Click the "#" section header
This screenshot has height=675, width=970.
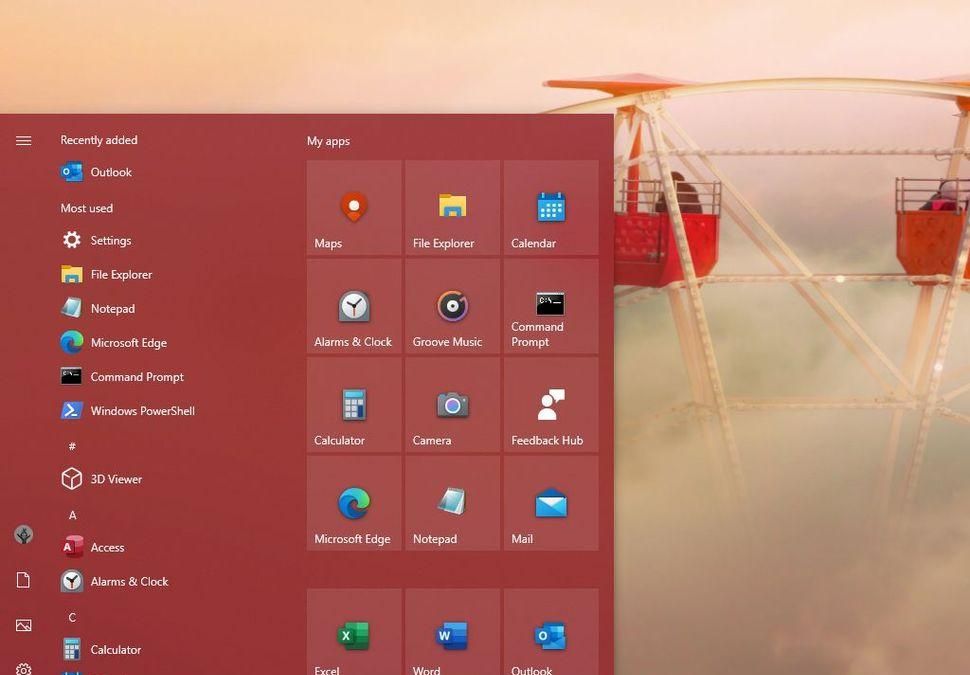click(x=72, y=446)
